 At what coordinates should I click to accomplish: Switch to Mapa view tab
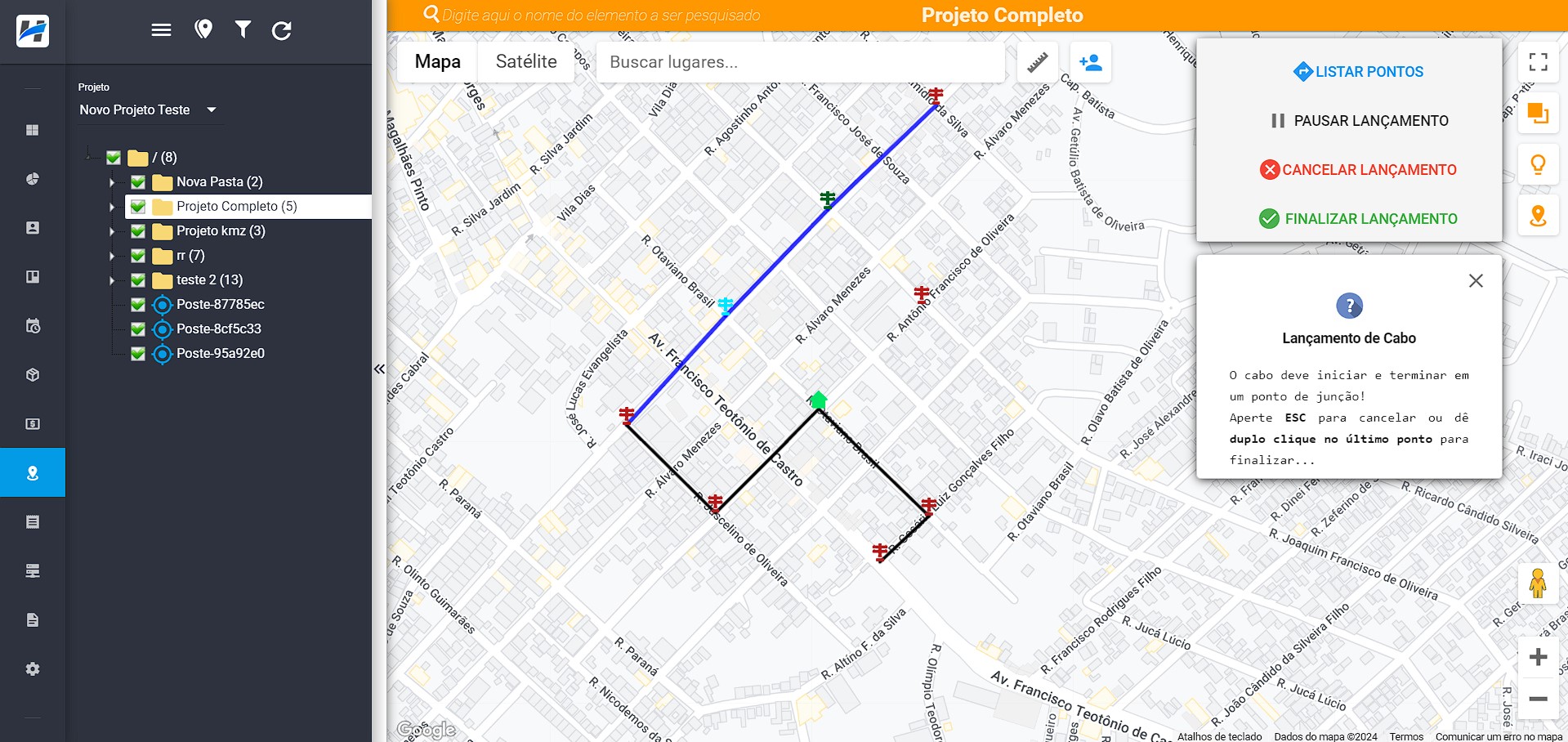[x=438, y=62]
